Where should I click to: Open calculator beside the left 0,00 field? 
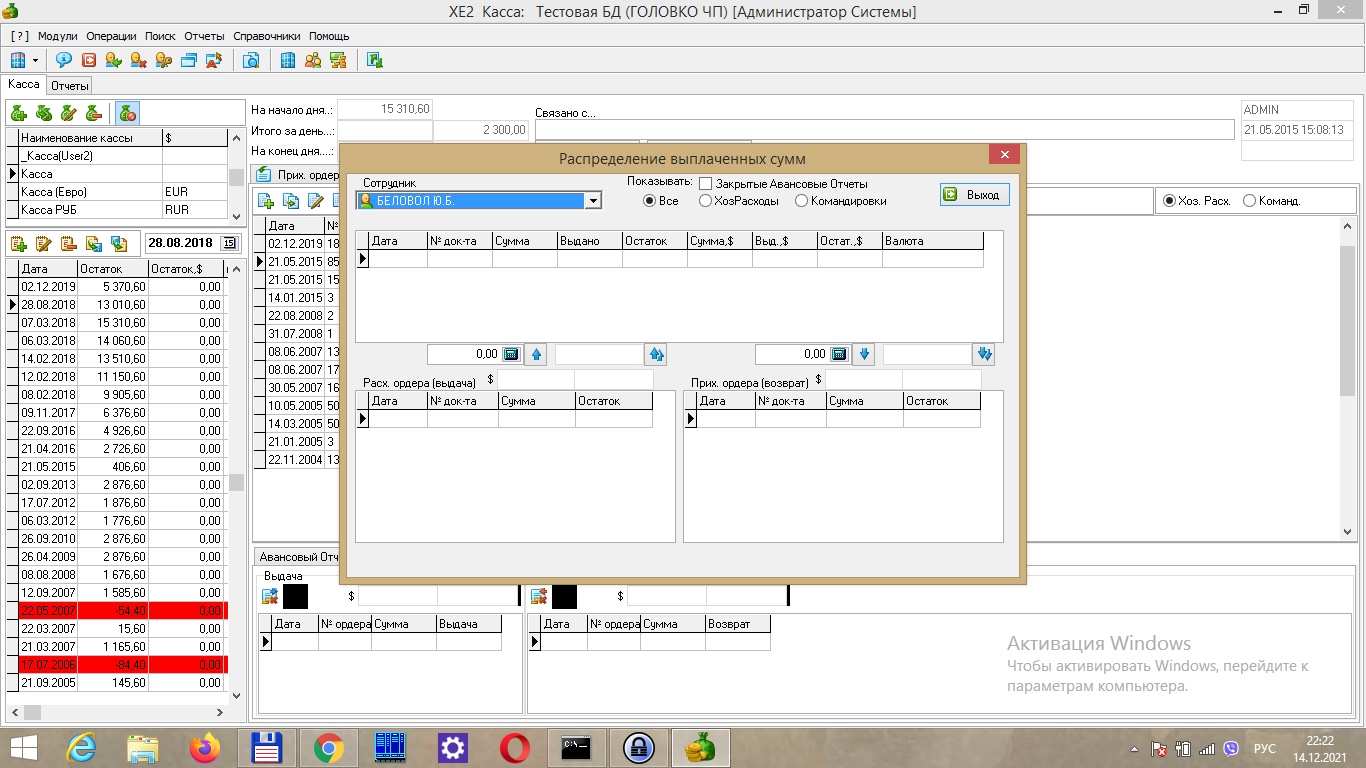tap(511, 354)
